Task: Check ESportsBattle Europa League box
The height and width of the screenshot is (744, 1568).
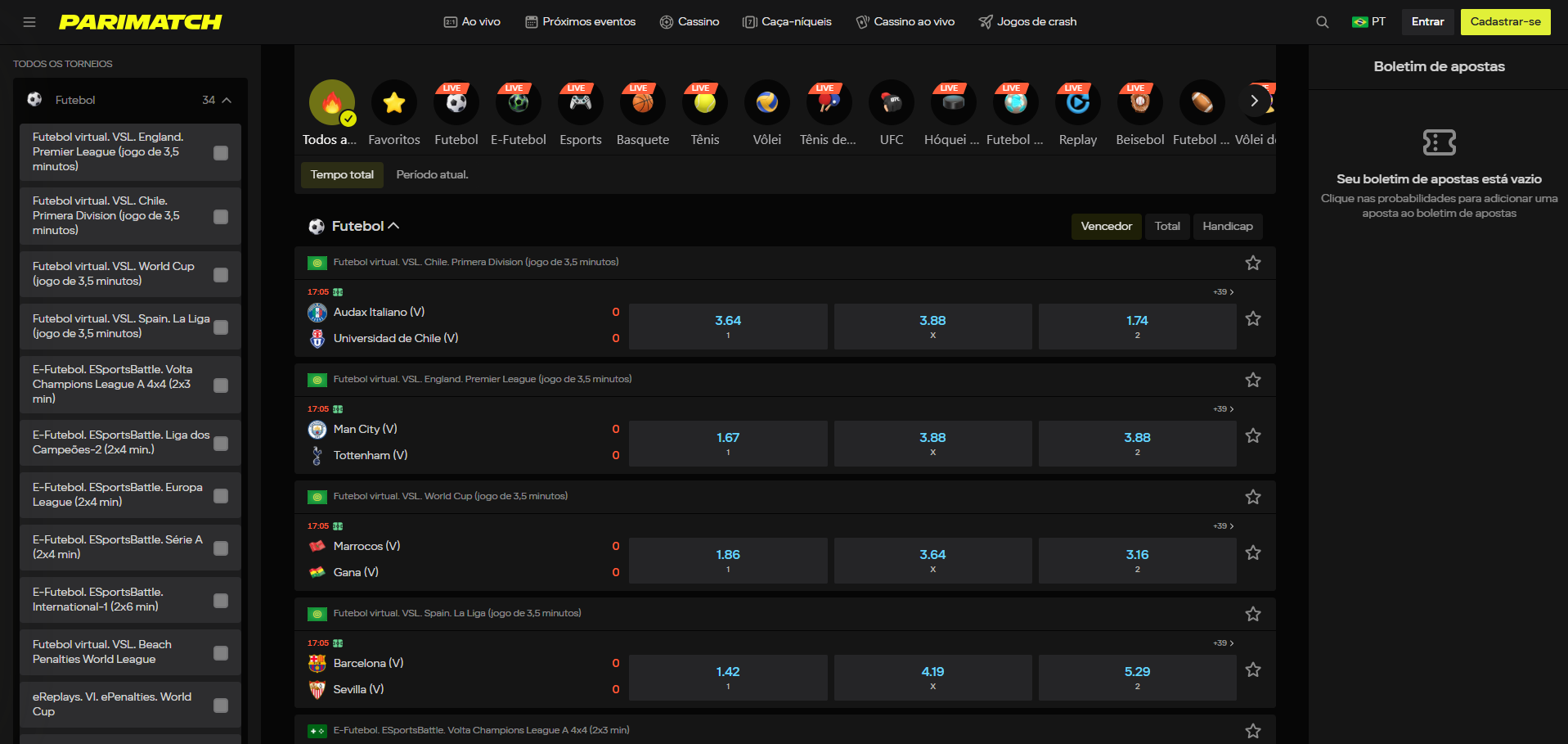Action: (x=221, y=496)
